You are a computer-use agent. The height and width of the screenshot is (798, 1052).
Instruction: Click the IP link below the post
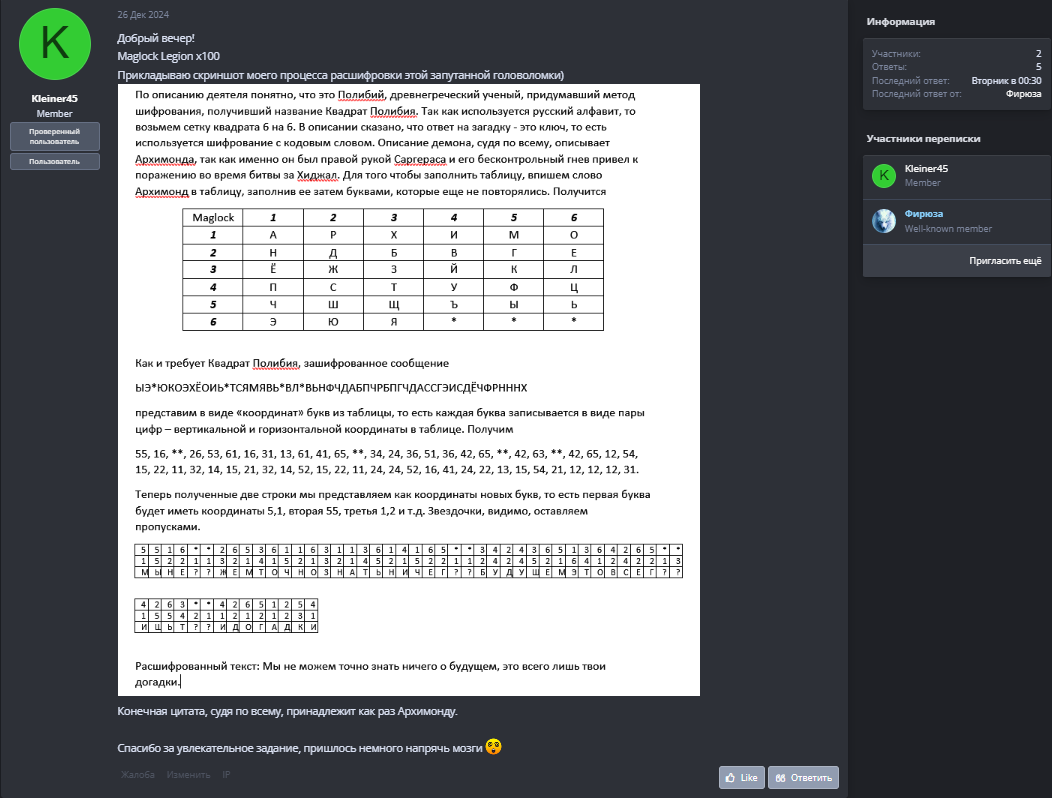(226, 774)
